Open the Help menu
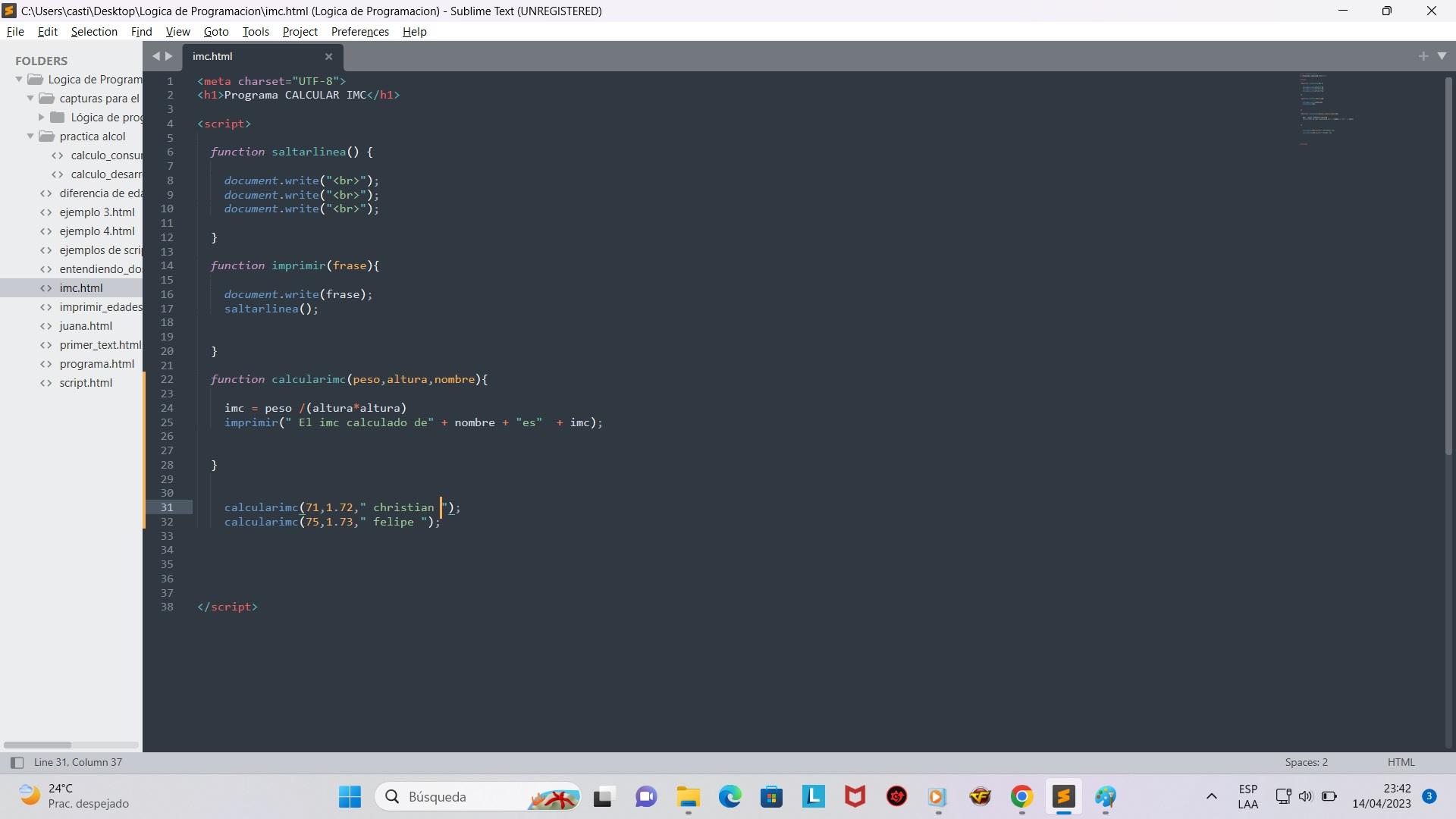This screenshot has width=1456, height=819. click(x=414, y=32)
